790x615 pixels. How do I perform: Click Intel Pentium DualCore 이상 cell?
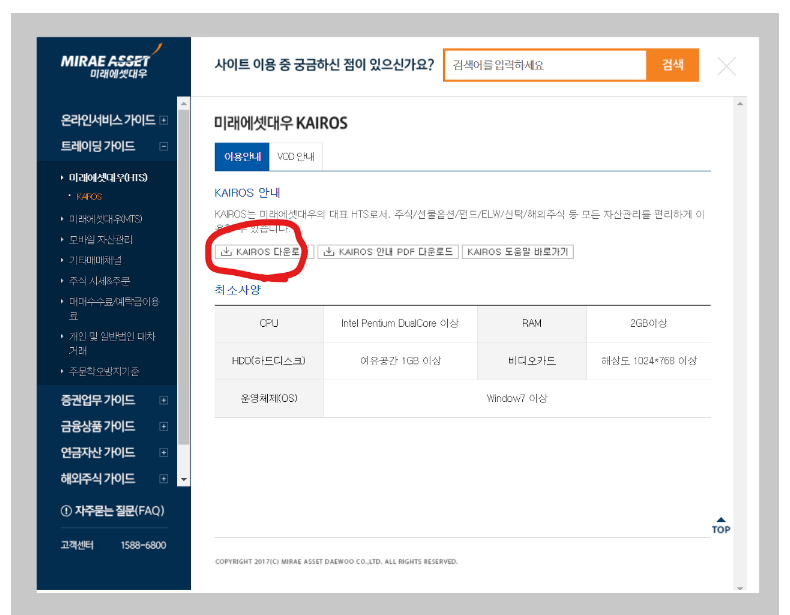400,324
